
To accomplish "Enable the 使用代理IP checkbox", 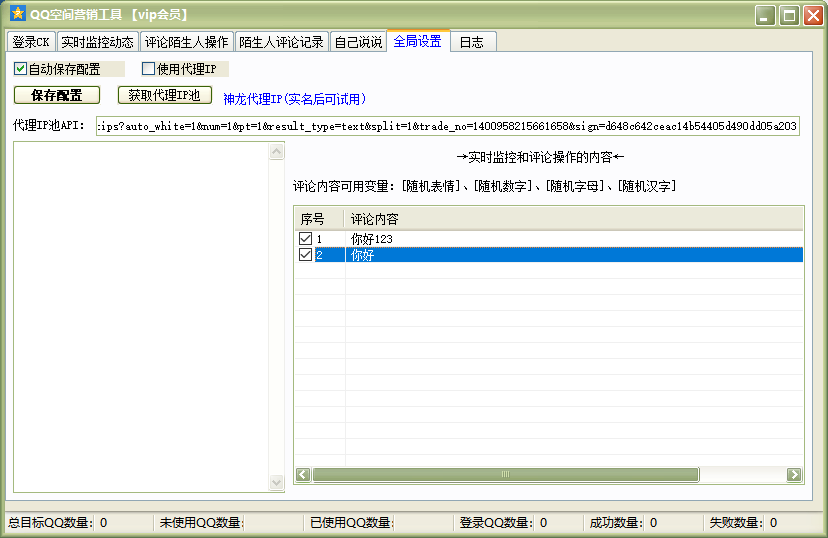I will 148,69.
